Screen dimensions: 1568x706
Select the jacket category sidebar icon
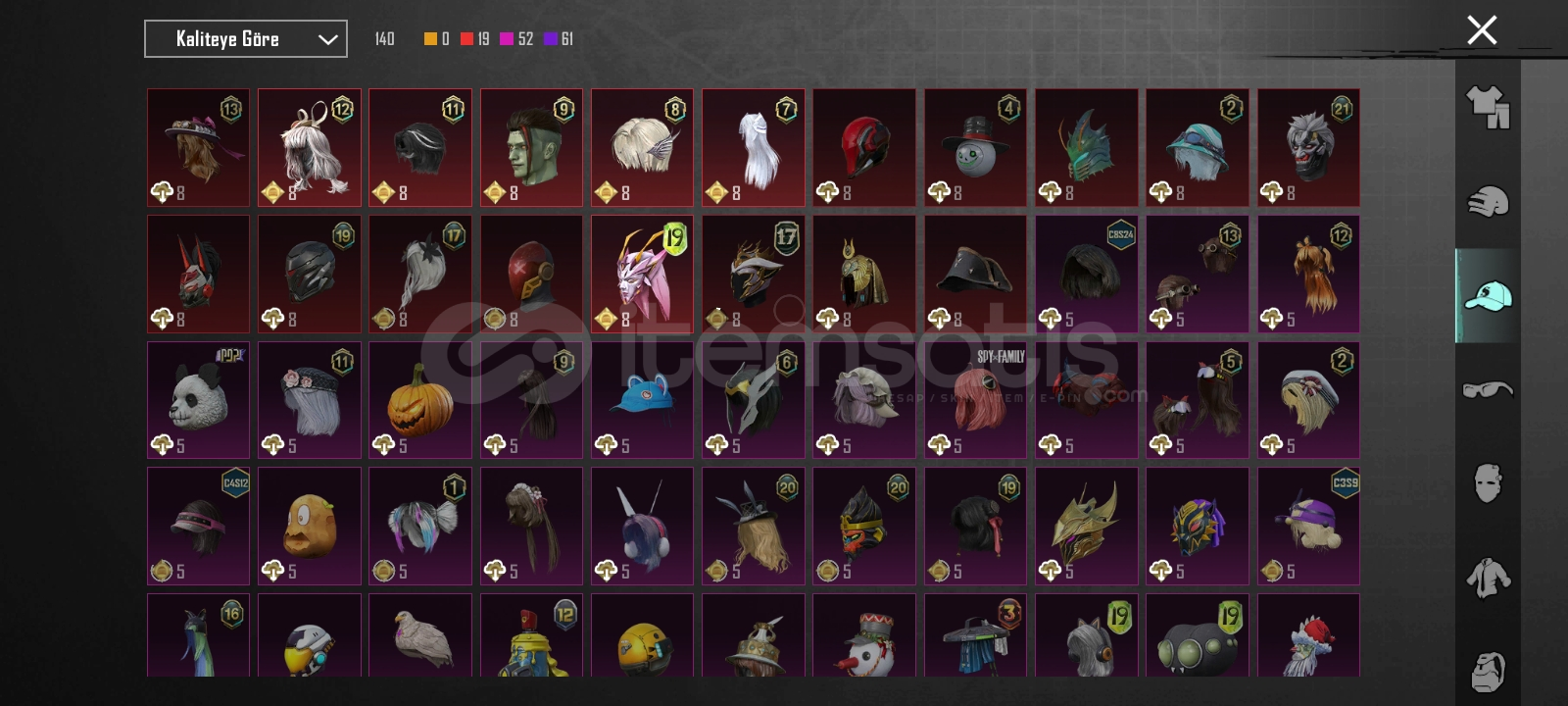[x=1488, y=578]
